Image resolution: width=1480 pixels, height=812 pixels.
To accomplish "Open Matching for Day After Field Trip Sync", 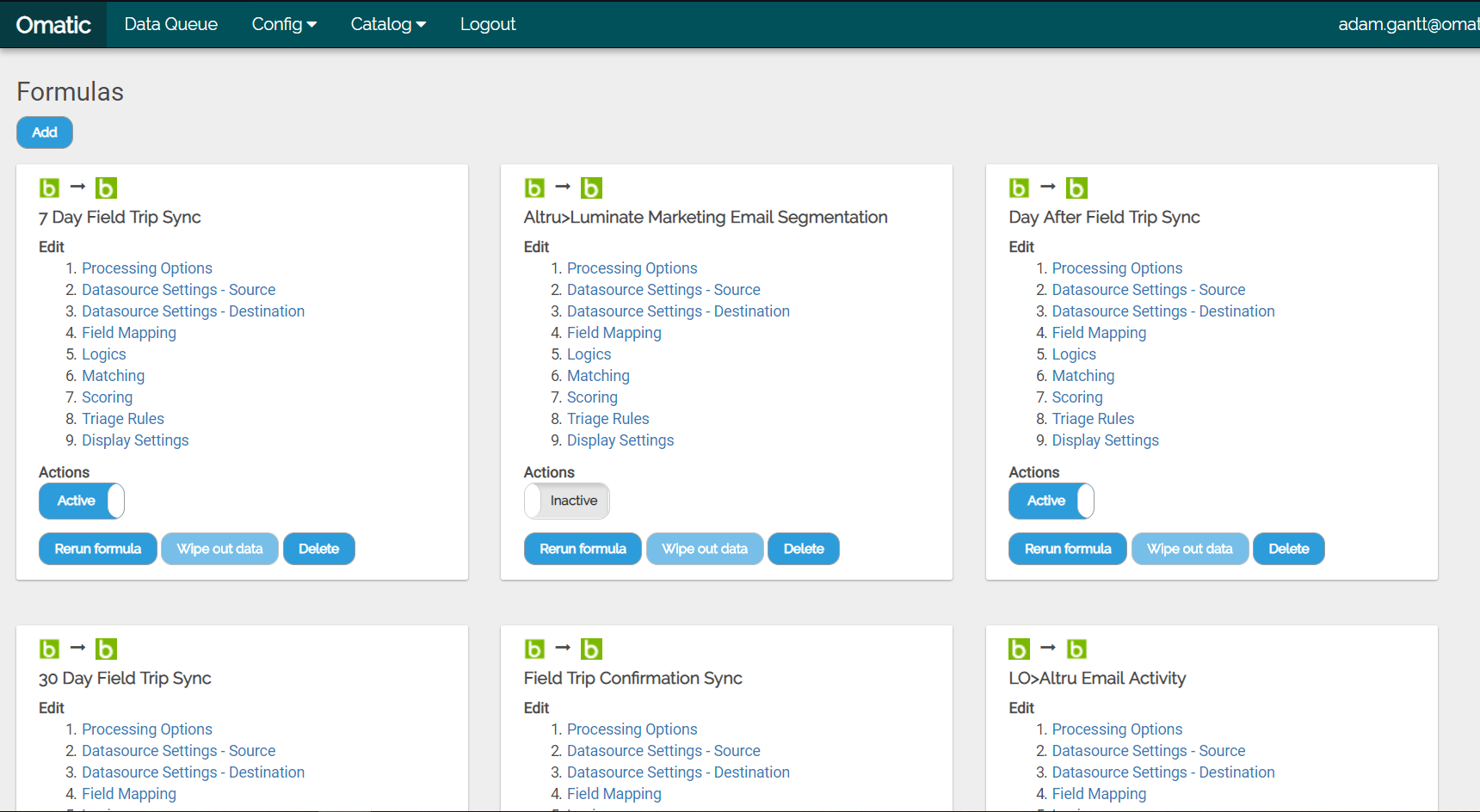I will point(1083,376).
